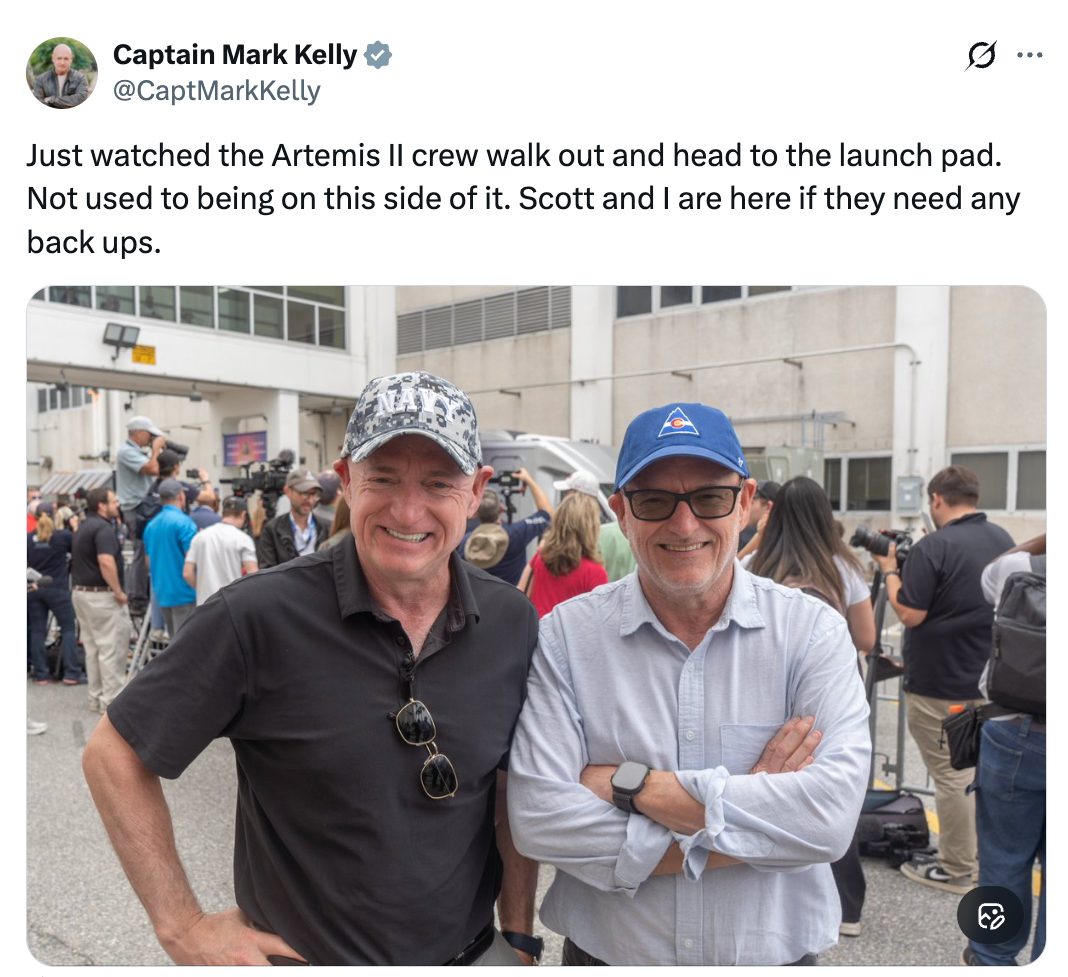This screenshot has height=977, width=1068.
Task: Click the smartwatch on crossed arms
Action: click(x=629, y=786)
